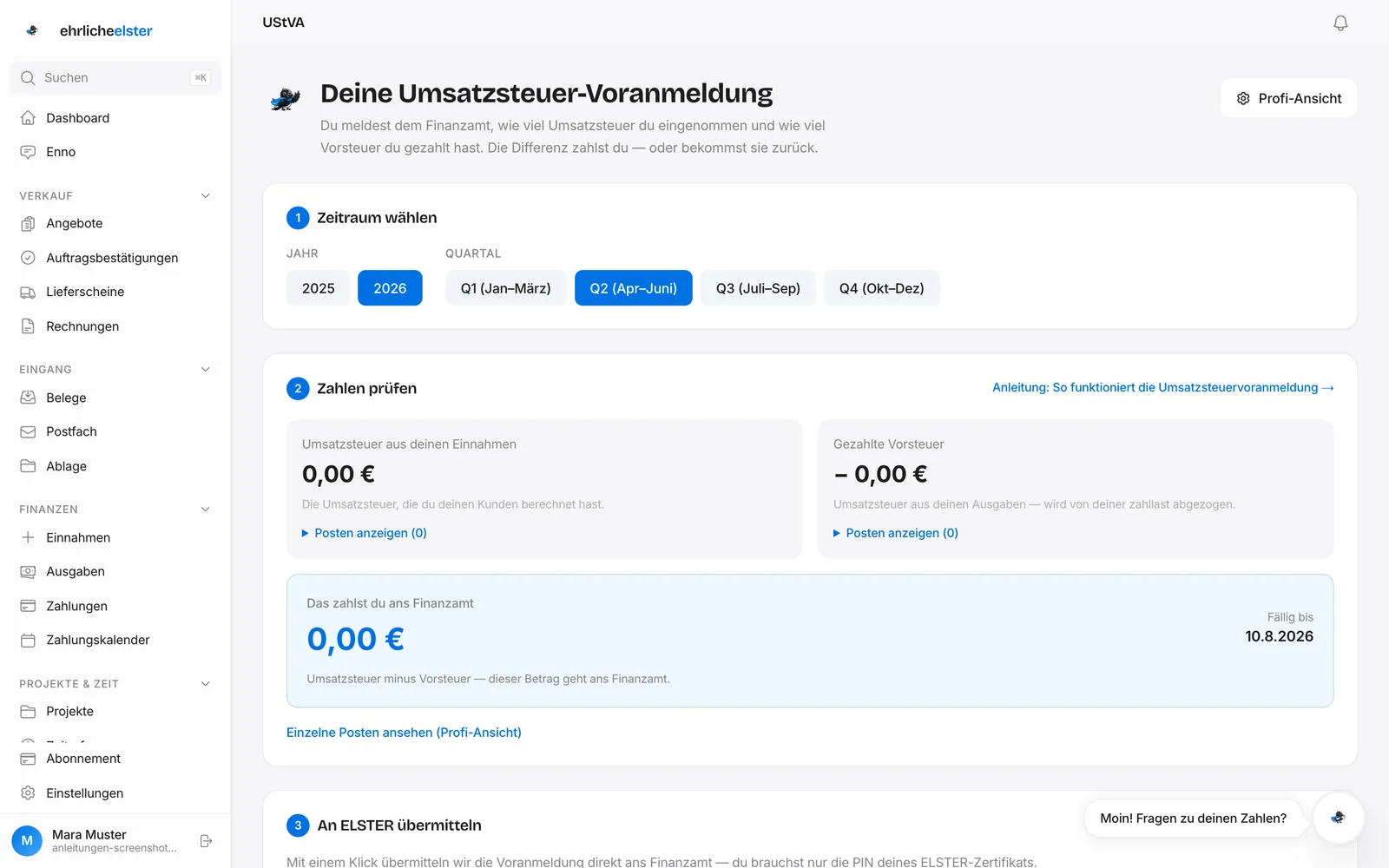Click the Belege inbox icon

coord(28,398)
